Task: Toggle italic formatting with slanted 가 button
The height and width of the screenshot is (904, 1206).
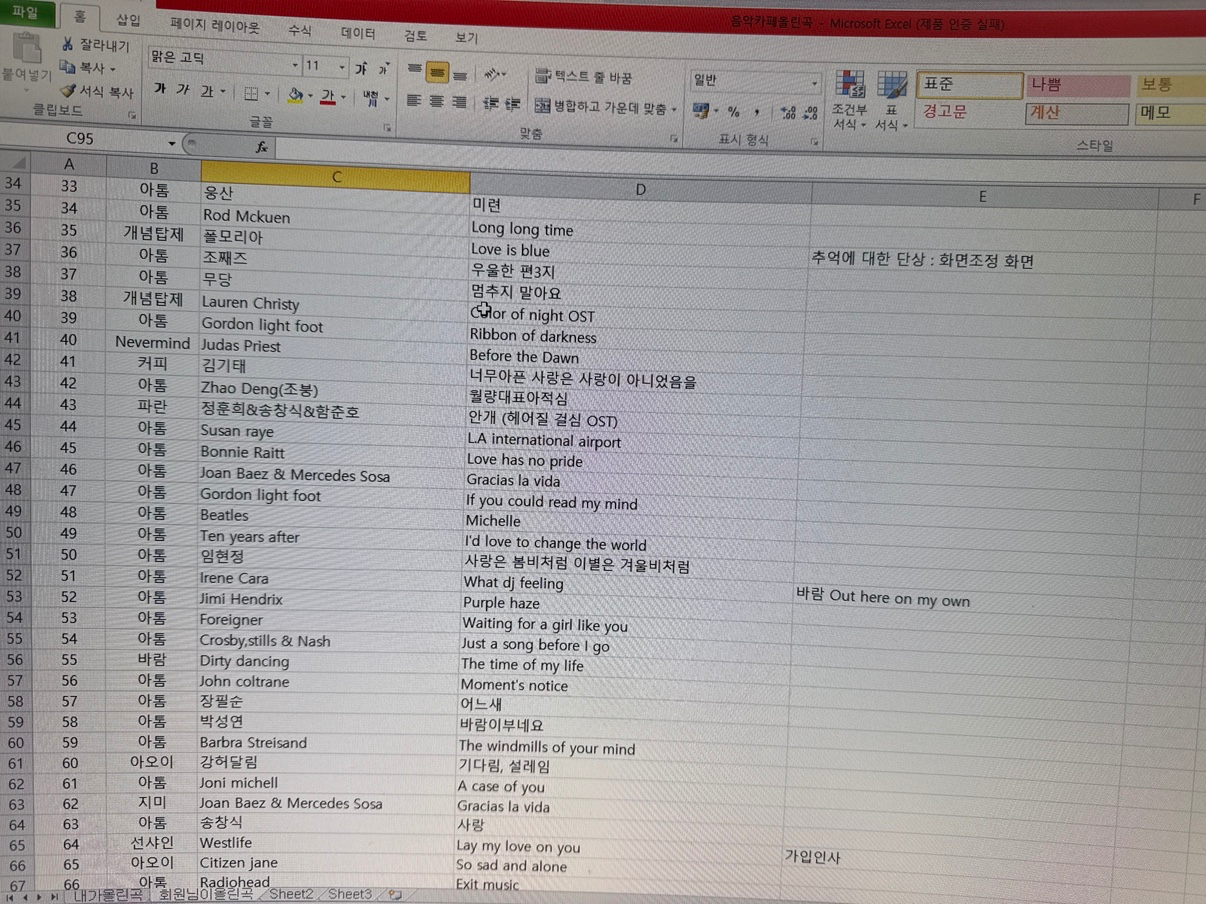Action: [182, 90]
